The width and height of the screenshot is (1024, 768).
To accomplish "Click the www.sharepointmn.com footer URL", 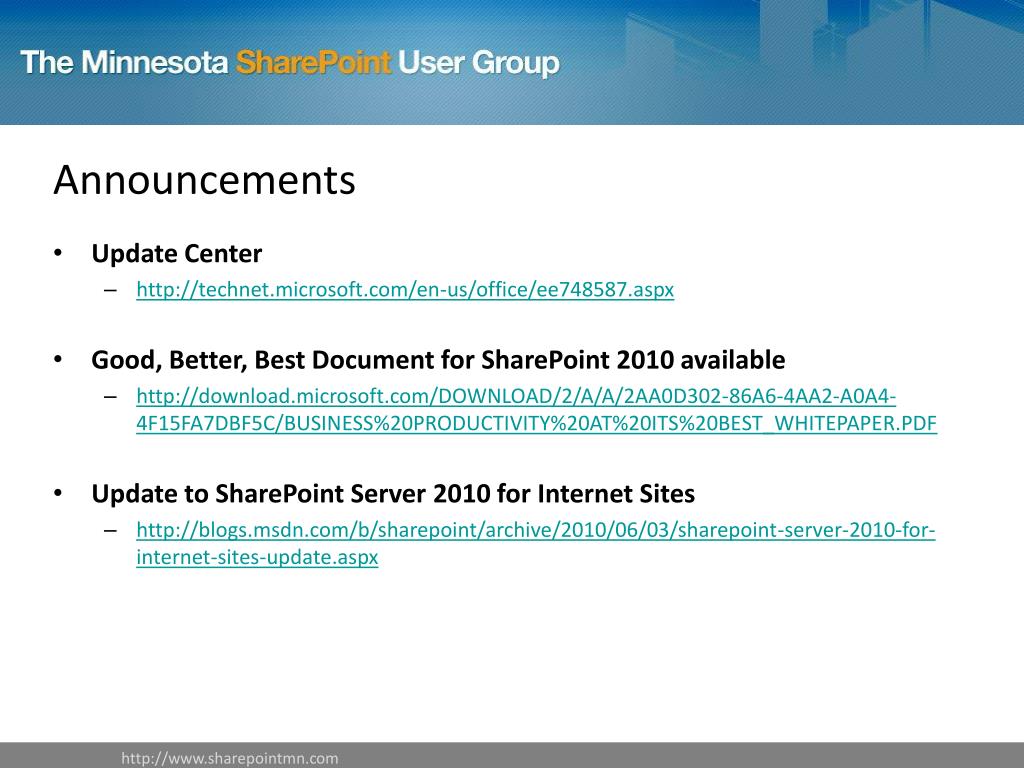I will coord(230,758).
